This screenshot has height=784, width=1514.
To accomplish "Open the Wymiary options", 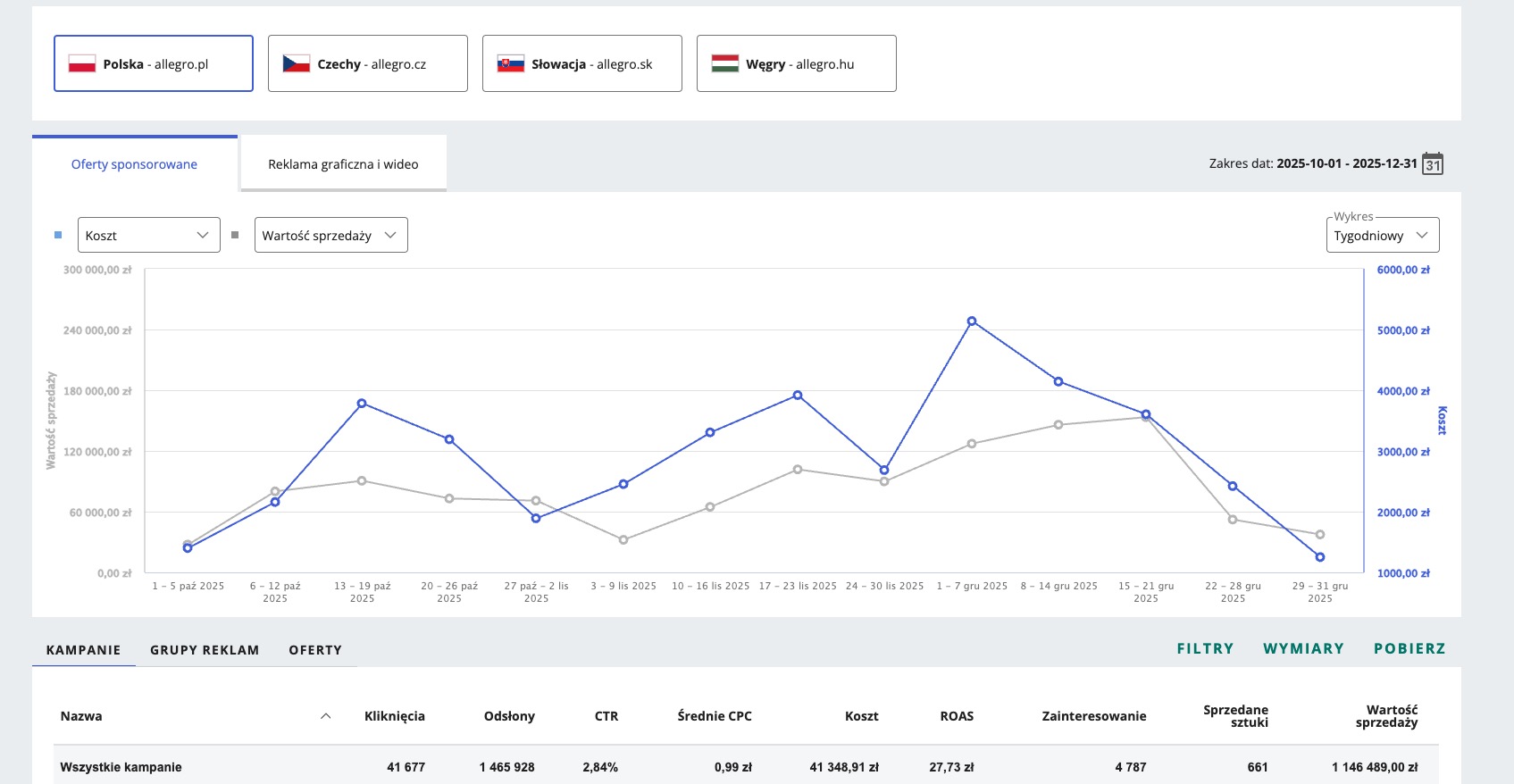I will click(1303, 649).
